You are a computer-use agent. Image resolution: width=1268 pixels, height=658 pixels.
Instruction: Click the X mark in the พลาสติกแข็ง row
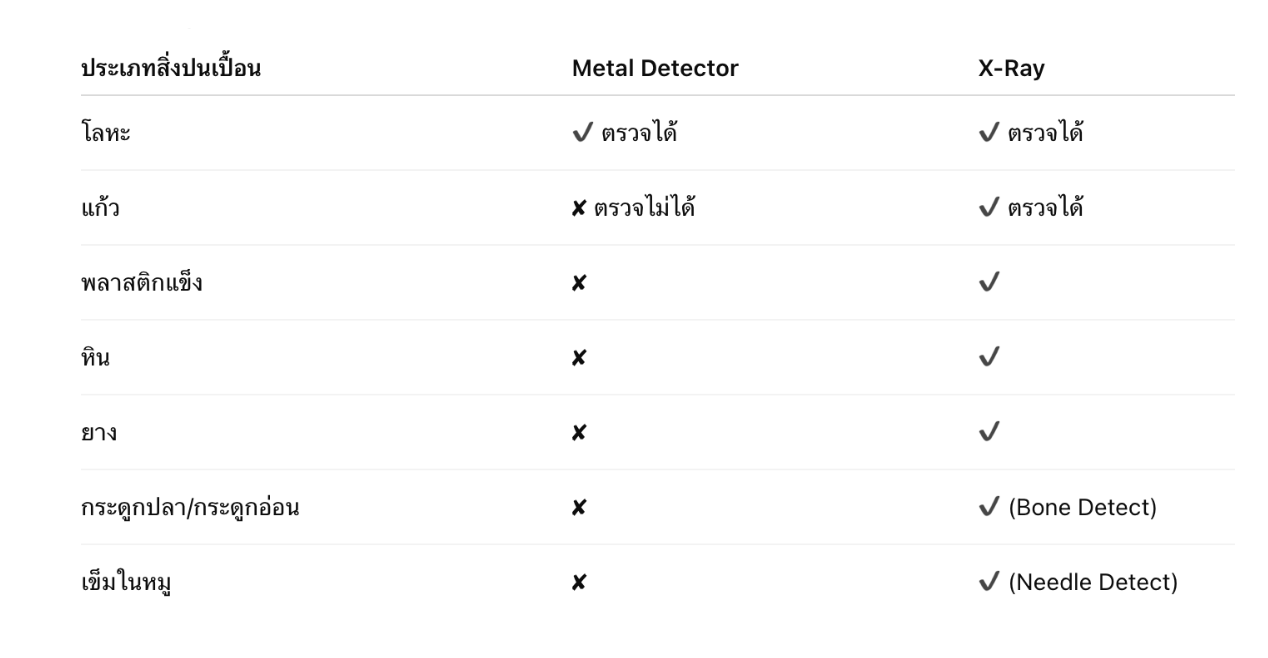point(579,283)
